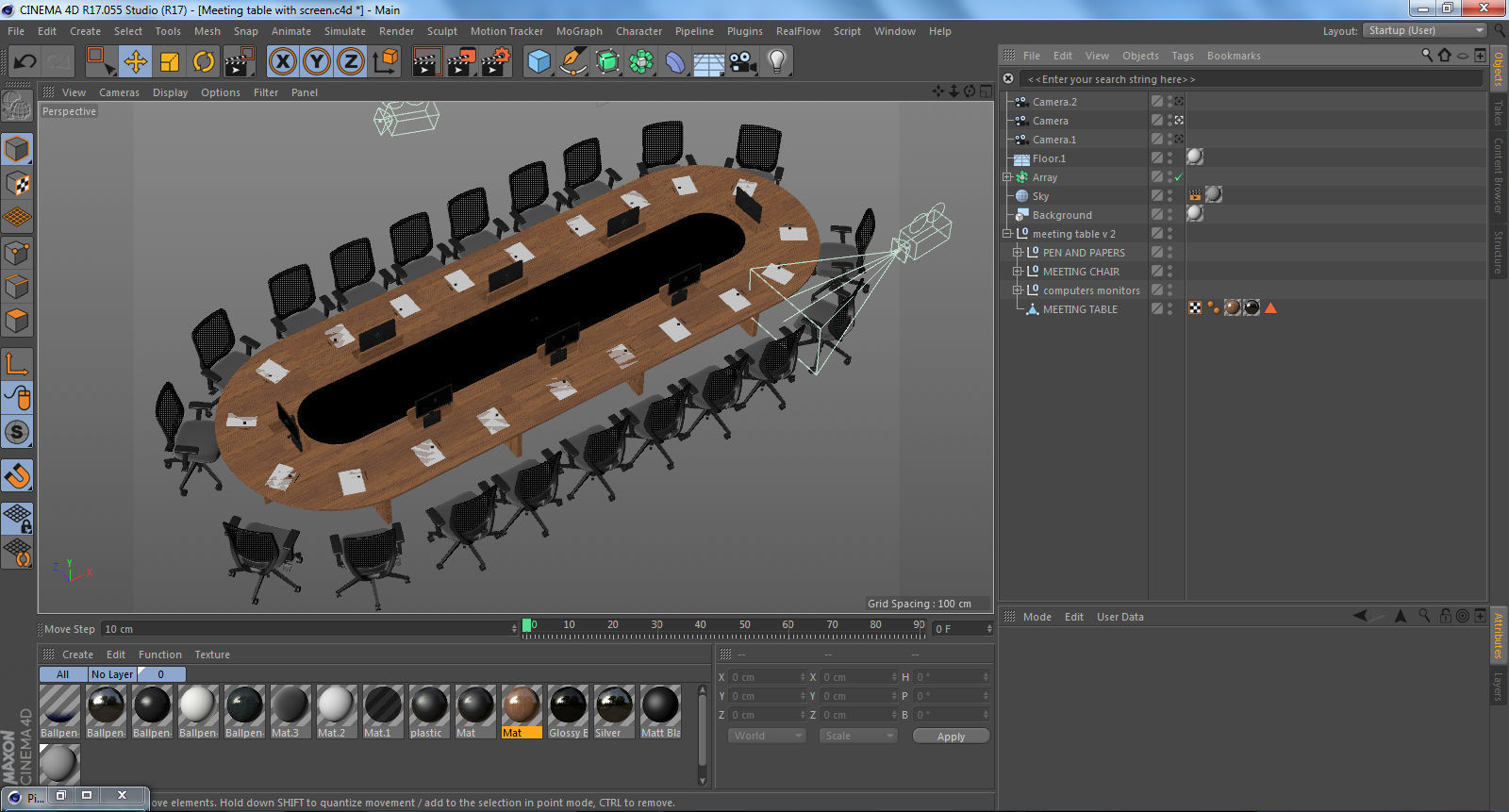Select the Live Selection tool
This screenshot has width=1509, height=812.
(x=99, y=62)
